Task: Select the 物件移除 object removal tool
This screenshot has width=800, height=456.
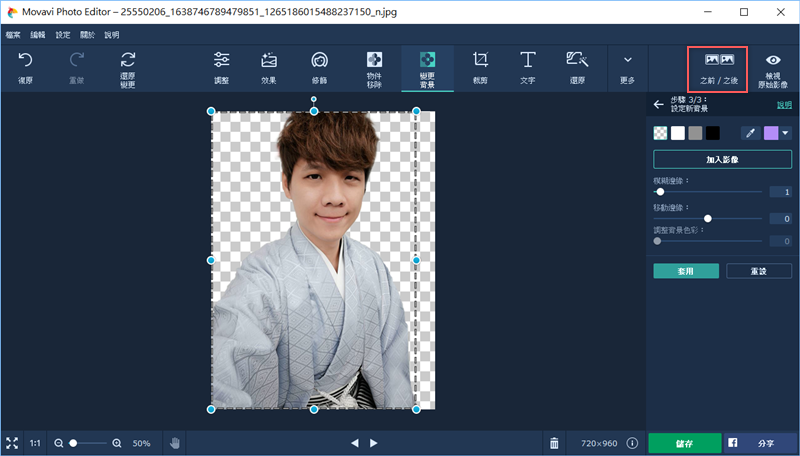Action: click(374, 69)
